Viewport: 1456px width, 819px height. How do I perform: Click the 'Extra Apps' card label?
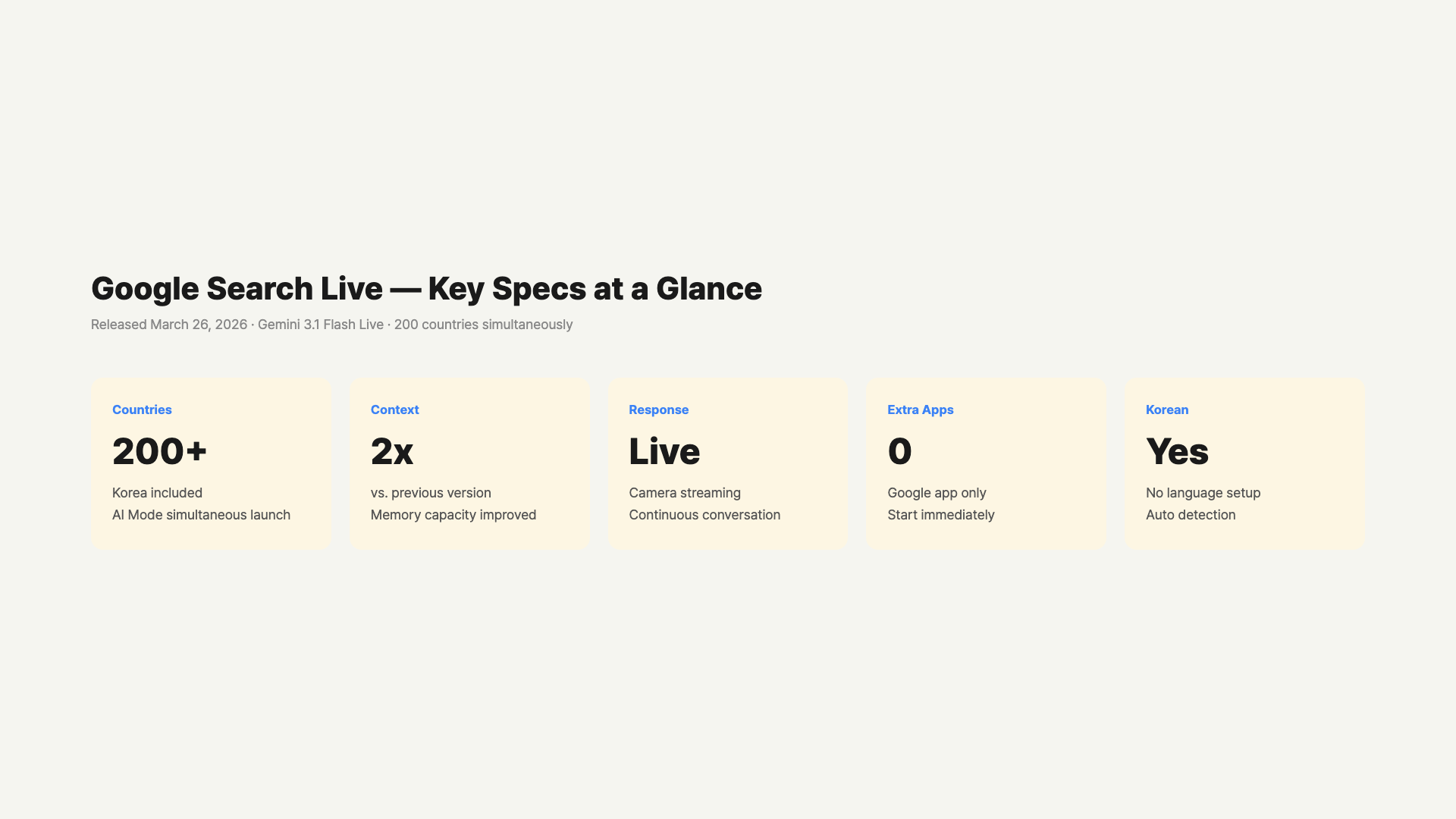point(920,409)
